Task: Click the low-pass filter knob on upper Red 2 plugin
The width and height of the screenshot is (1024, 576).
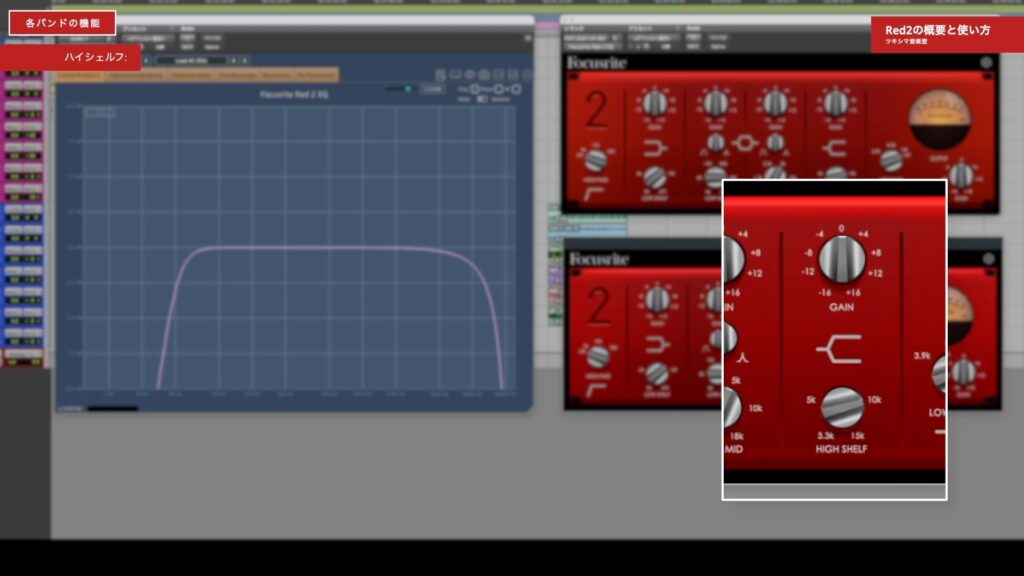Action: pos(891,160)
